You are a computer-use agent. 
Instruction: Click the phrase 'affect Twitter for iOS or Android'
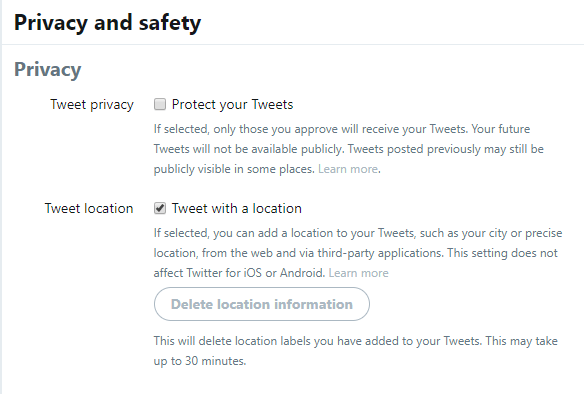click(239, 273)
